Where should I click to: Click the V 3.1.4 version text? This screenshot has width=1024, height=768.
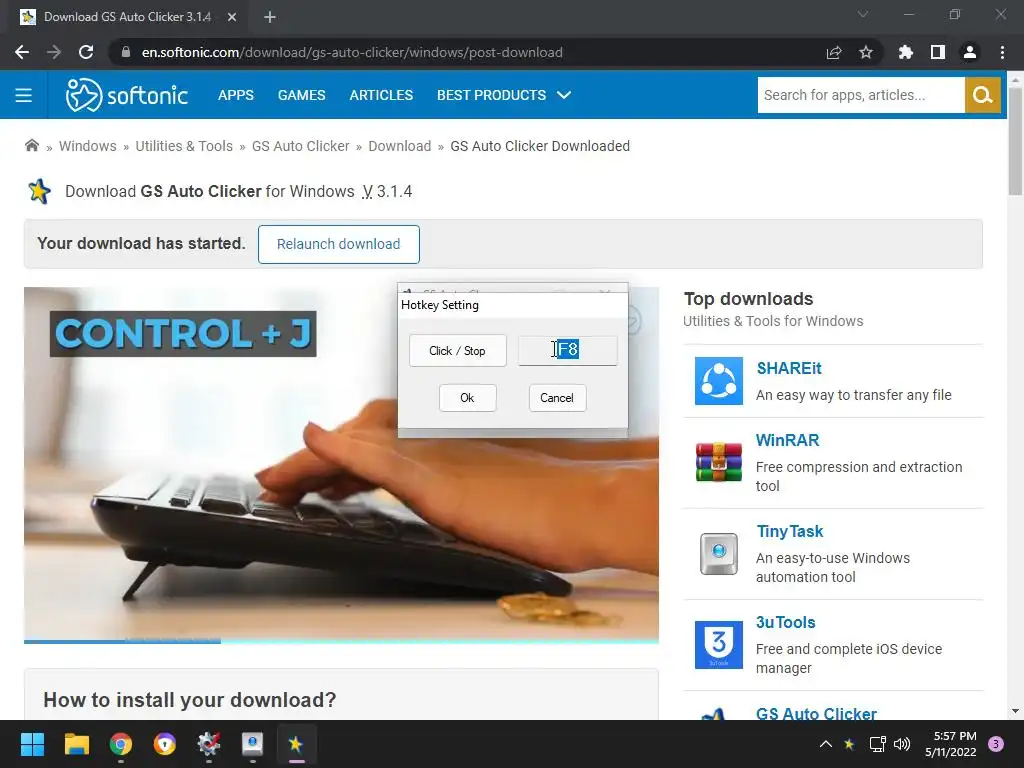[387, 191]
